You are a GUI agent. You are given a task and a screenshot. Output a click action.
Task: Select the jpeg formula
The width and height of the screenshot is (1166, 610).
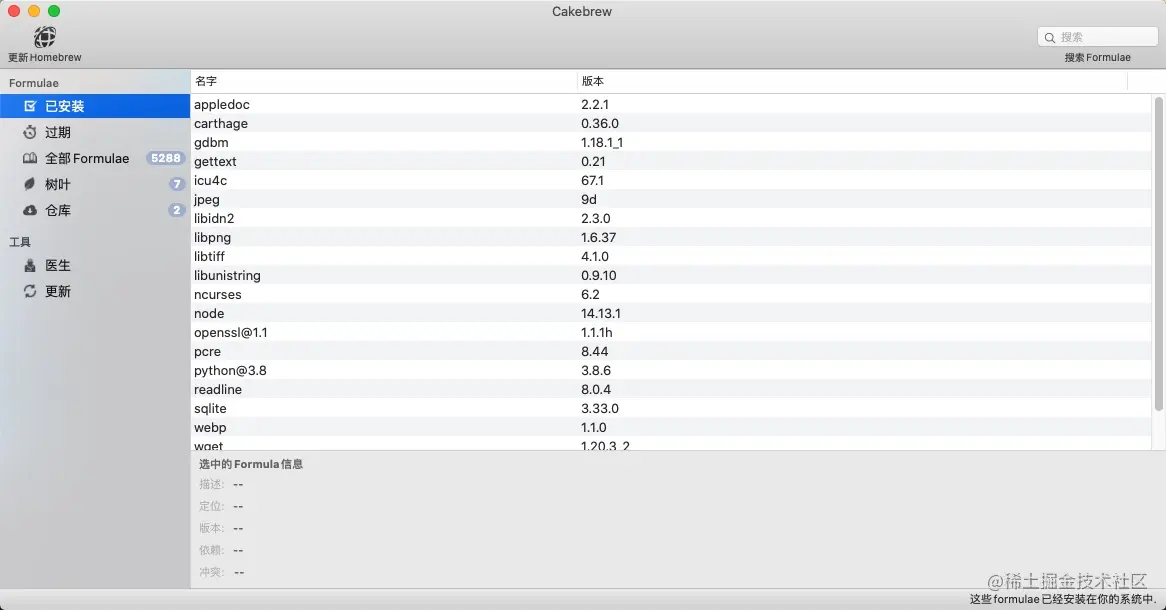(671, 199)
